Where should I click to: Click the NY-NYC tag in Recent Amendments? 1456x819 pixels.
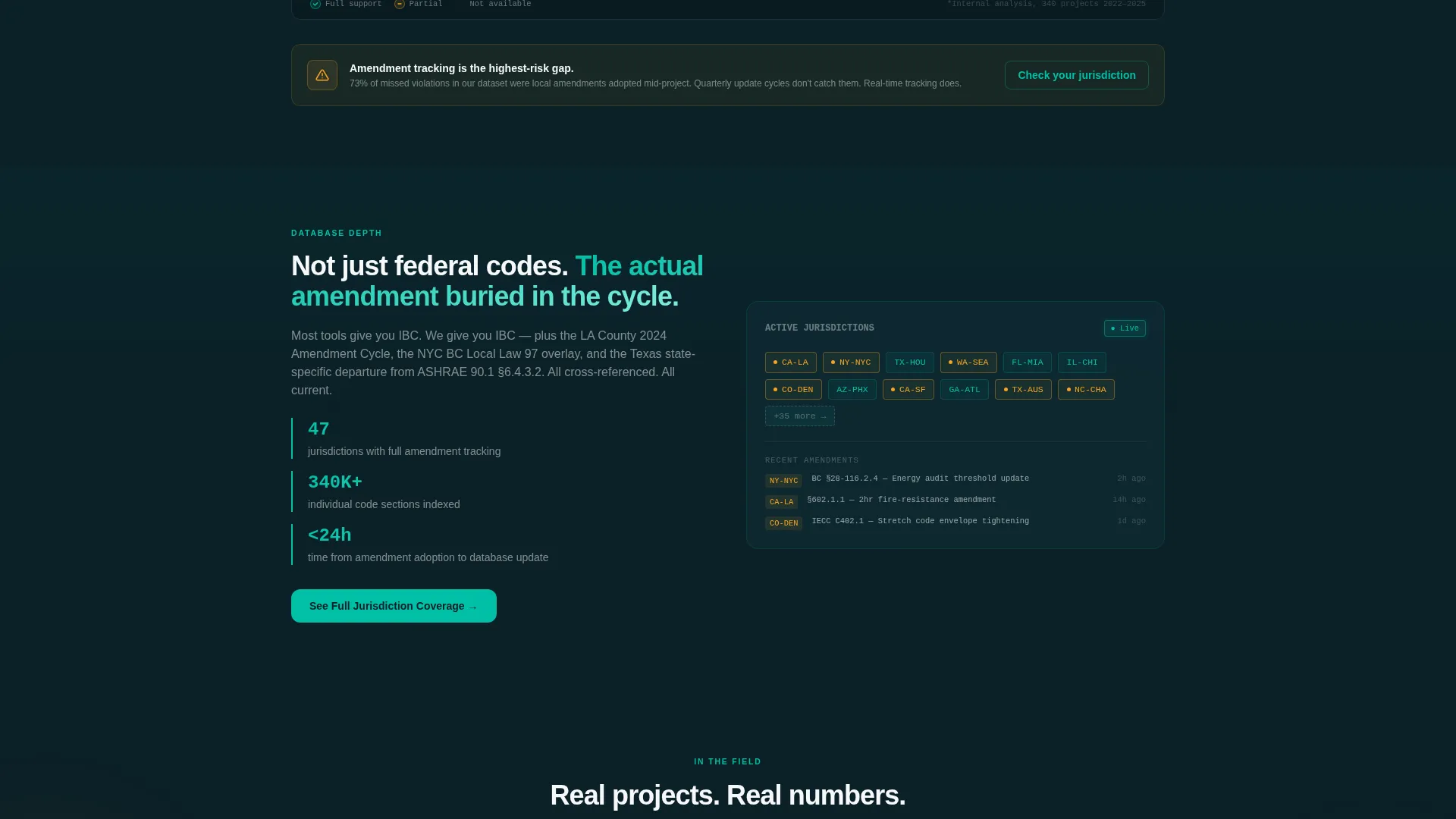(x=783, y=481)
